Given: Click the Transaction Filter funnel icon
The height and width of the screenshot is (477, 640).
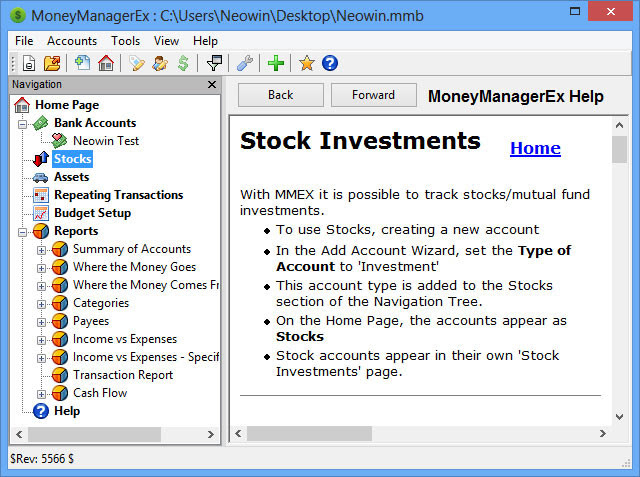Looking at the screenshot, I should (x=214, y=63).
